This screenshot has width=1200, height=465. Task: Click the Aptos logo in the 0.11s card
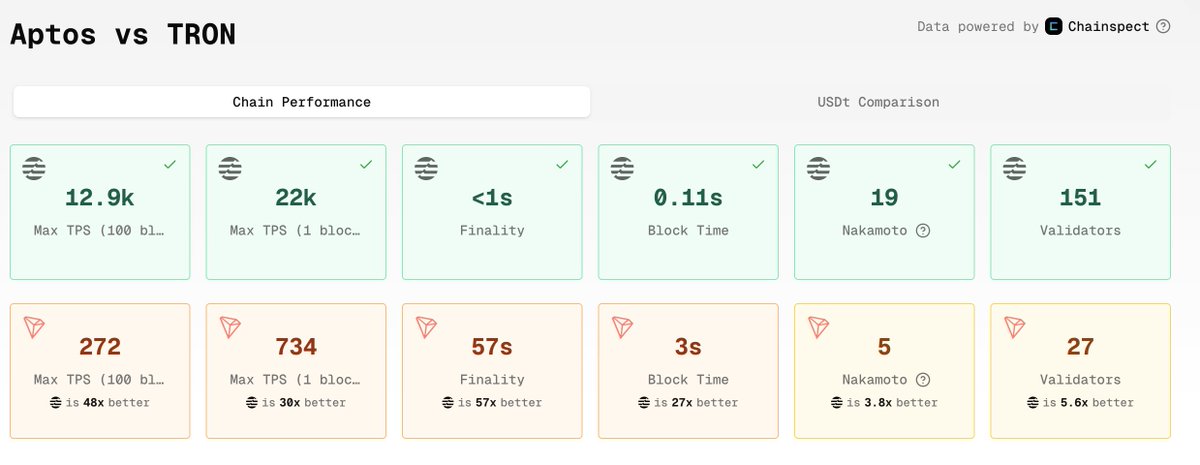coord(623,168)
